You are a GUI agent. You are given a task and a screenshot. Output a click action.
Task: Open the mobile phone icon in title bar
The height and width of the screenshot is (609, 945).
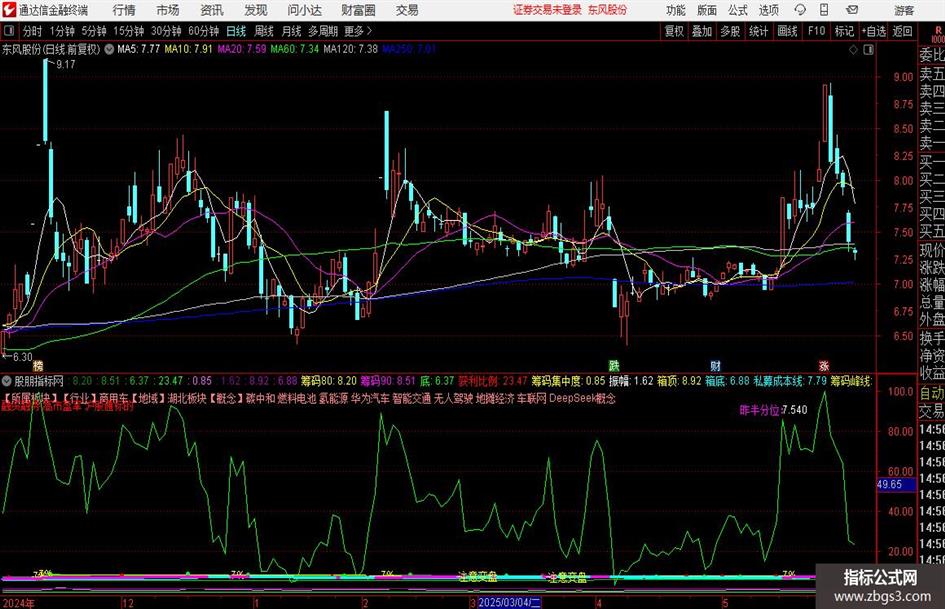824,10
